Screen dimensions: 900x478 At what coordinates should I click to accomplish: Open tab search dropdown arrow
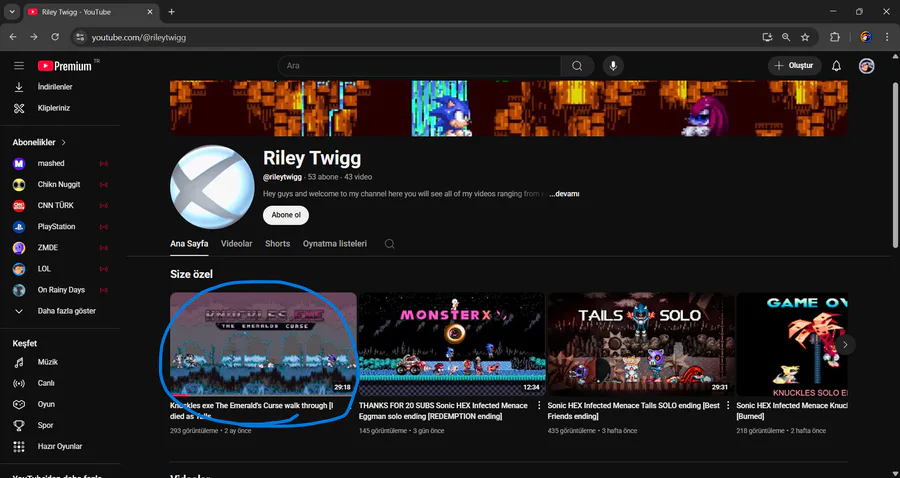(x=11, y=11)
